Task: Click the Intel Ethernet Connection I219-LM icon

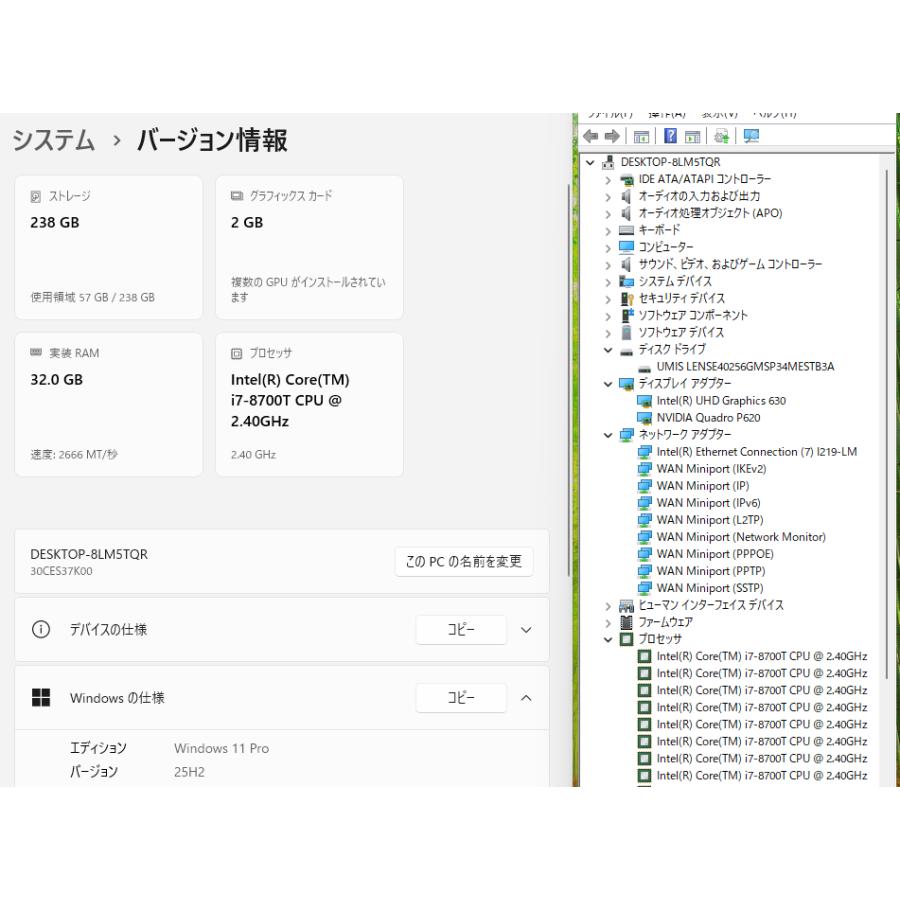Action: click(645, 452)
